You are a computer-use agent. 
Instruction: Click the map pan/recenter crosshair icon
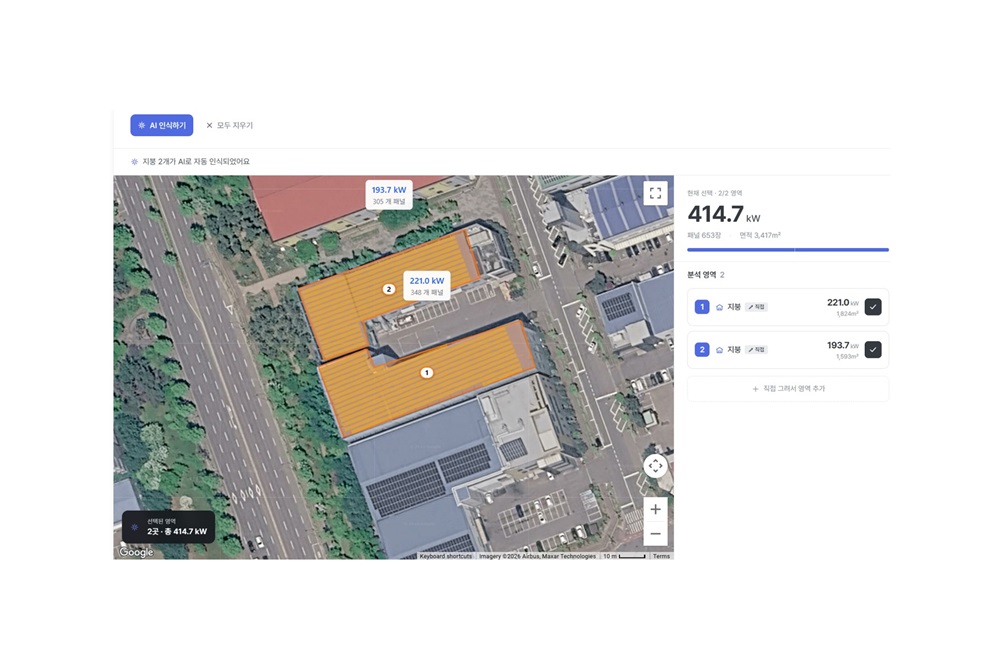coord(655,466)
